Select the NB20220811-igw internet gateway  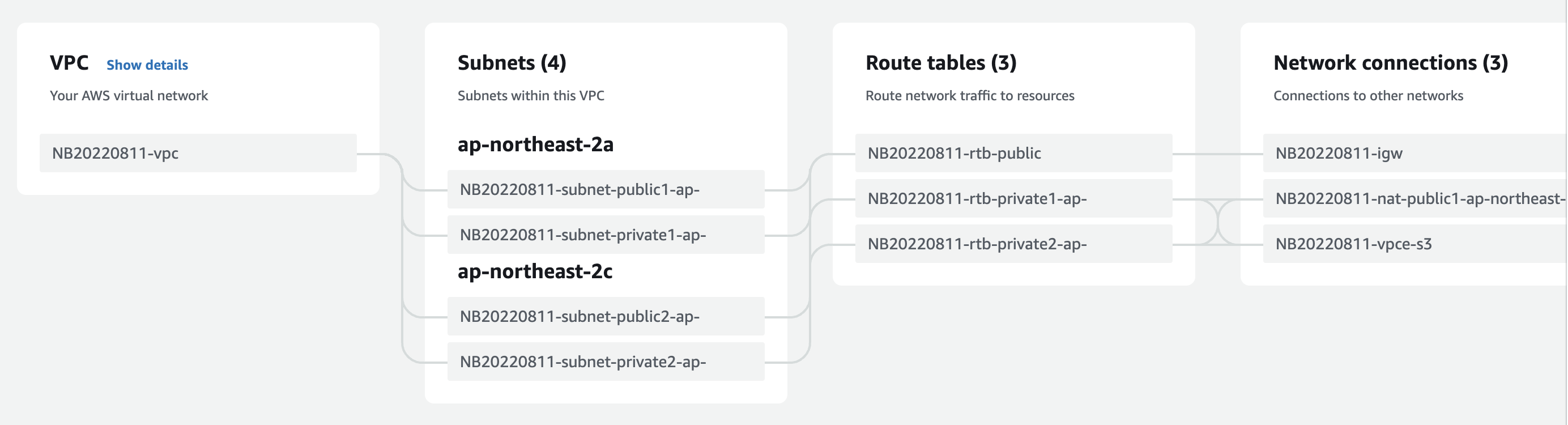[1412, 153]
